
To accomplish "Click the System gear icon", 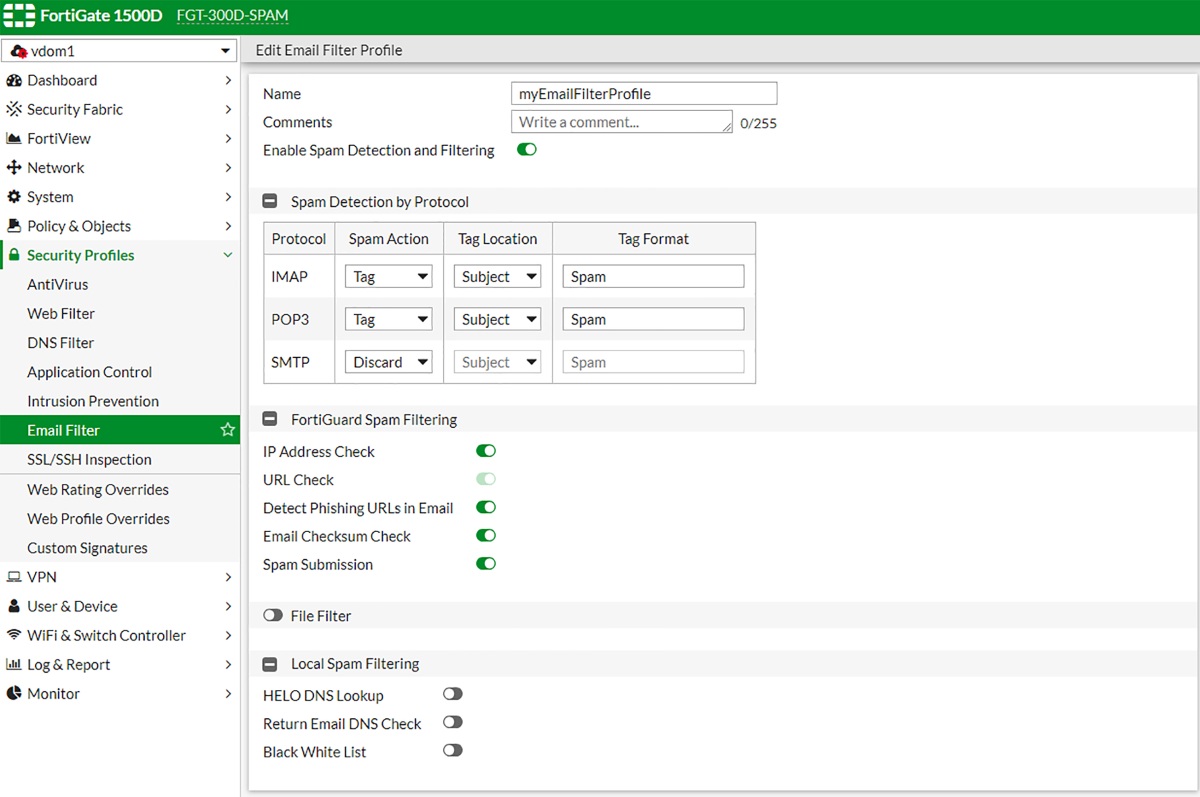I will point(14,197).
